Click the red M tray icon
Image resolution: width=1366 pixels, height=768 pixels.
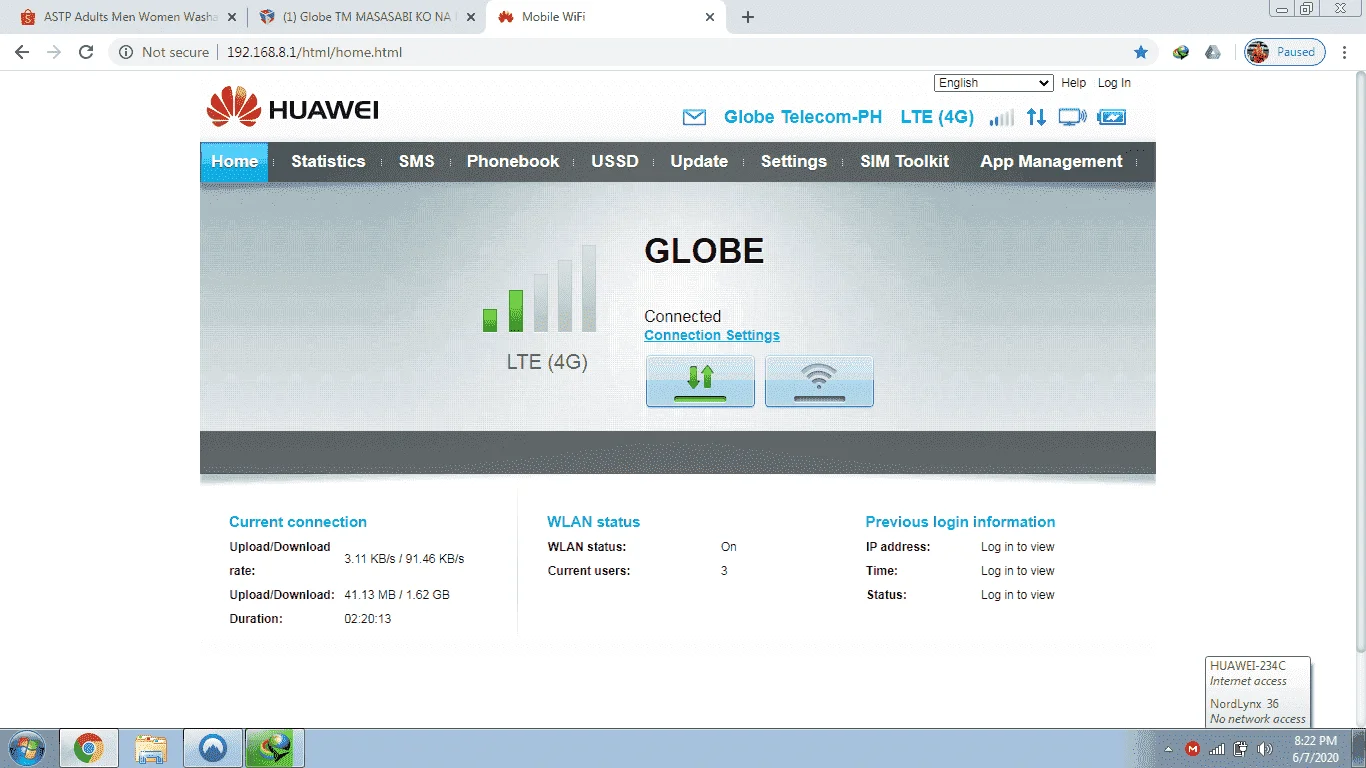pos(1193,749)
